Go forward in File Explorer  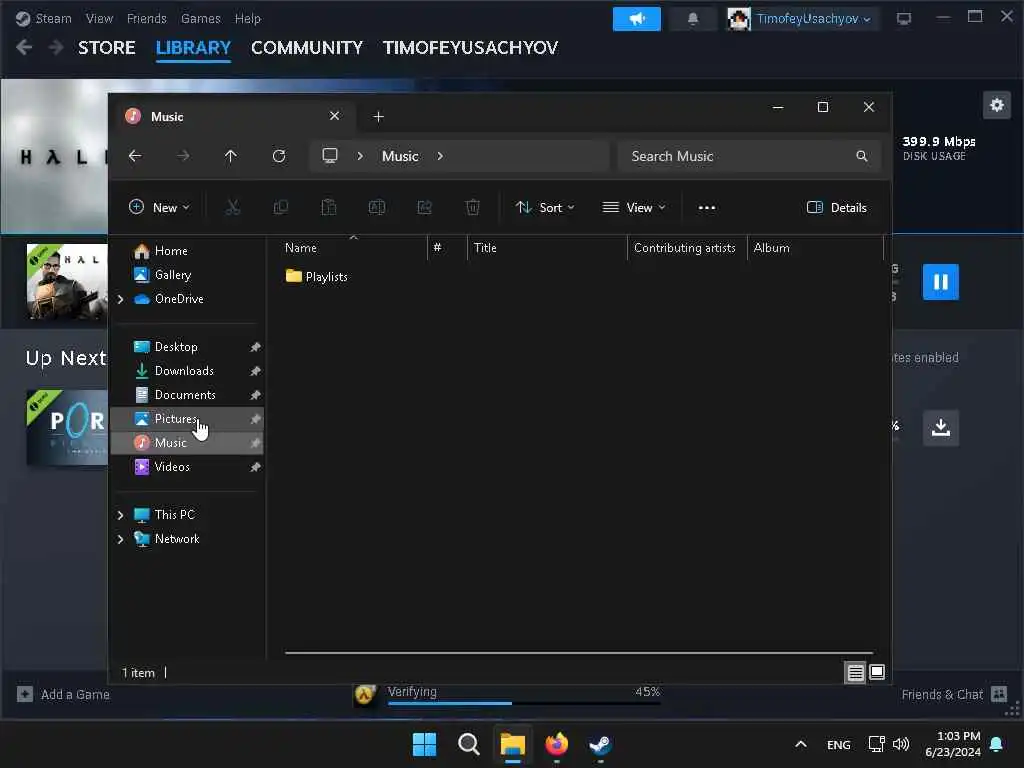(184, 156)
